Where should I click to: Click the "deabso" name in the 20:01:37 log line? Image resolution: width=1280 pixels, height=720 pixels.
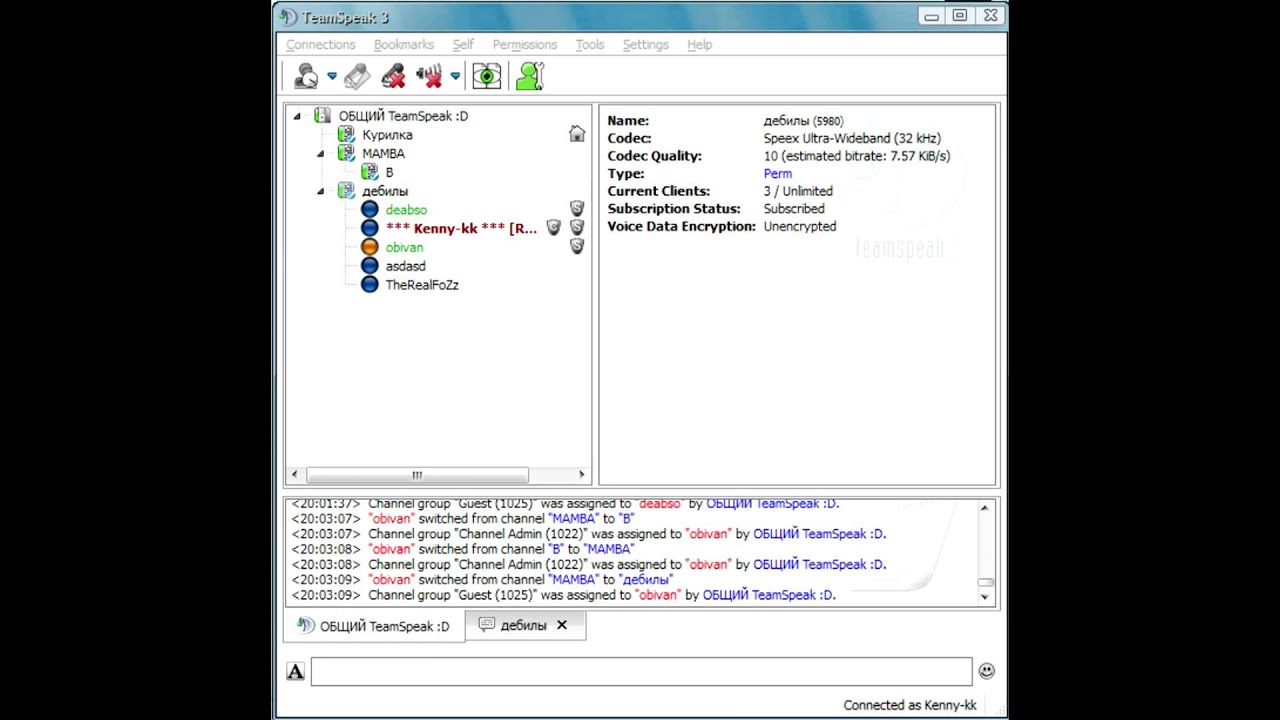coord(660,504)
